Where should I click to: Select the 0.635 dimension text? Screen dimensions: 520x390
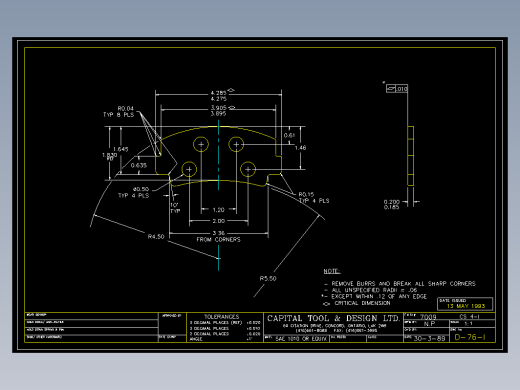pos(139,165)
